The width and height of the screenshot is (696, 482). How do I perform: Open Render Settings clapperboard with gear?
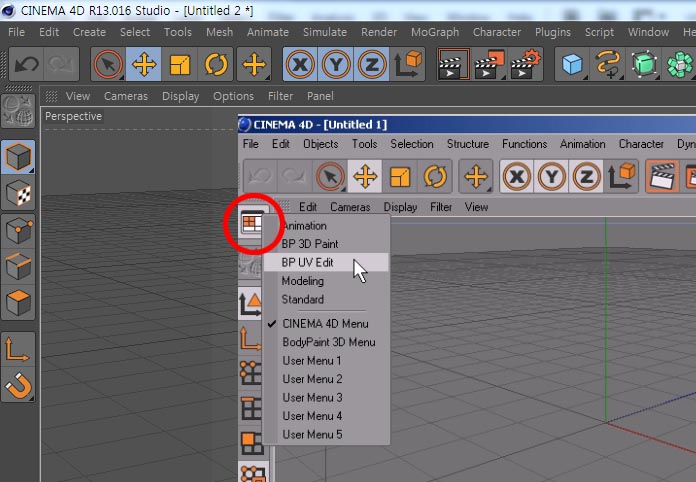tap(526, 65)
